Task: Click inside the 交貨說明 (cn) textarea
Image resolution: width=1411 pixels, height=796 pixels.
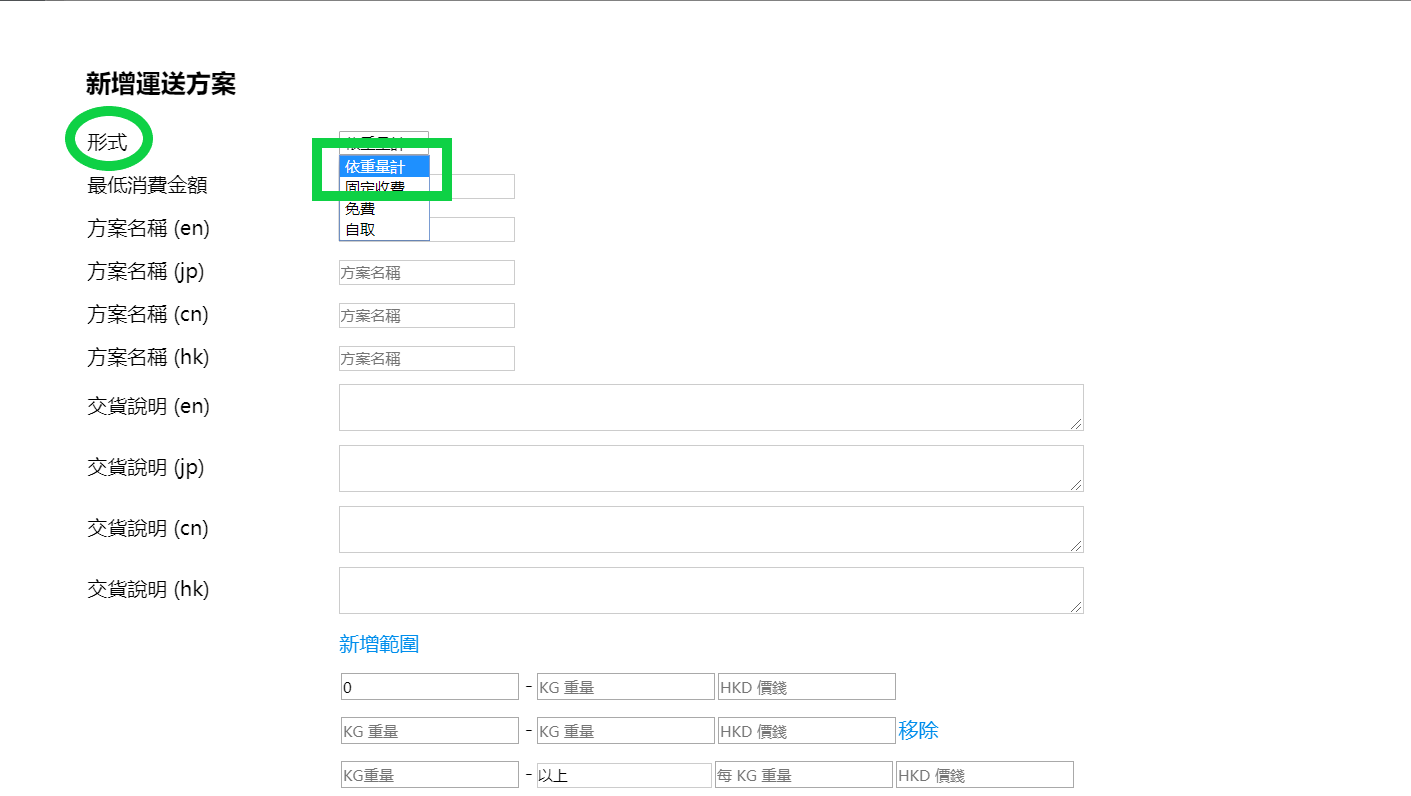Action: click(x=710, y=530)
